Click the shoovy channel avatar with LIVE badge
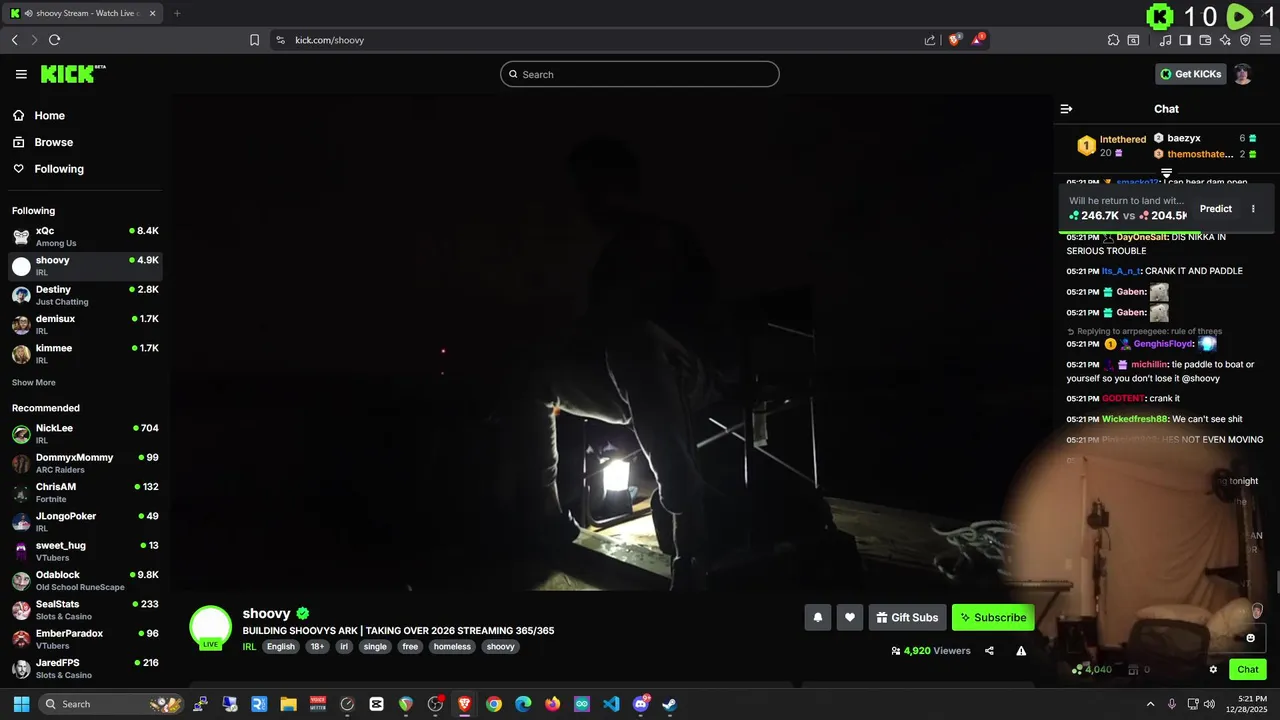 [210, 627]
